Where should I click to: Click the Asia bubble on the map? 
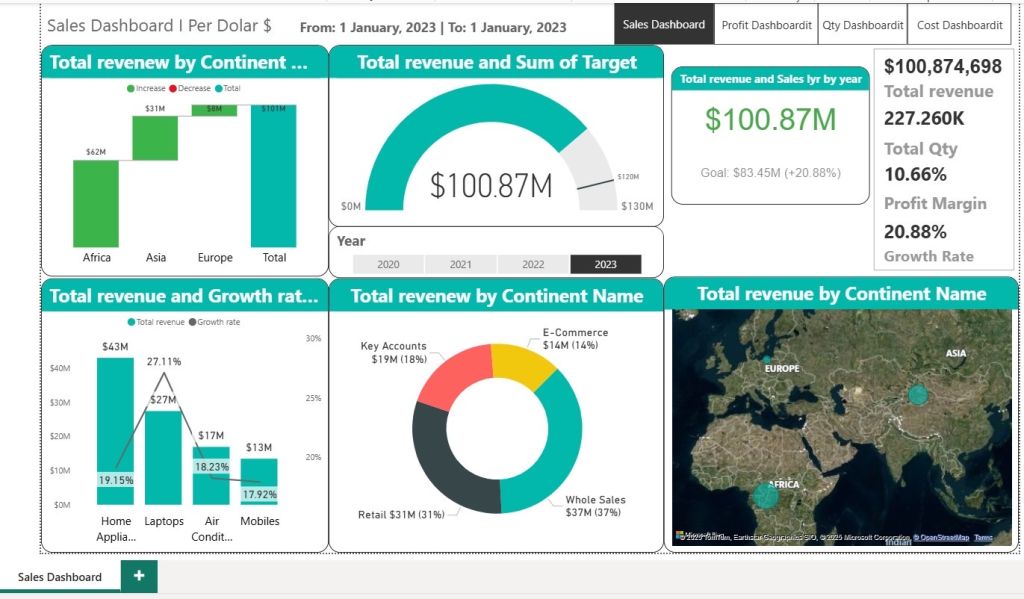918,394
